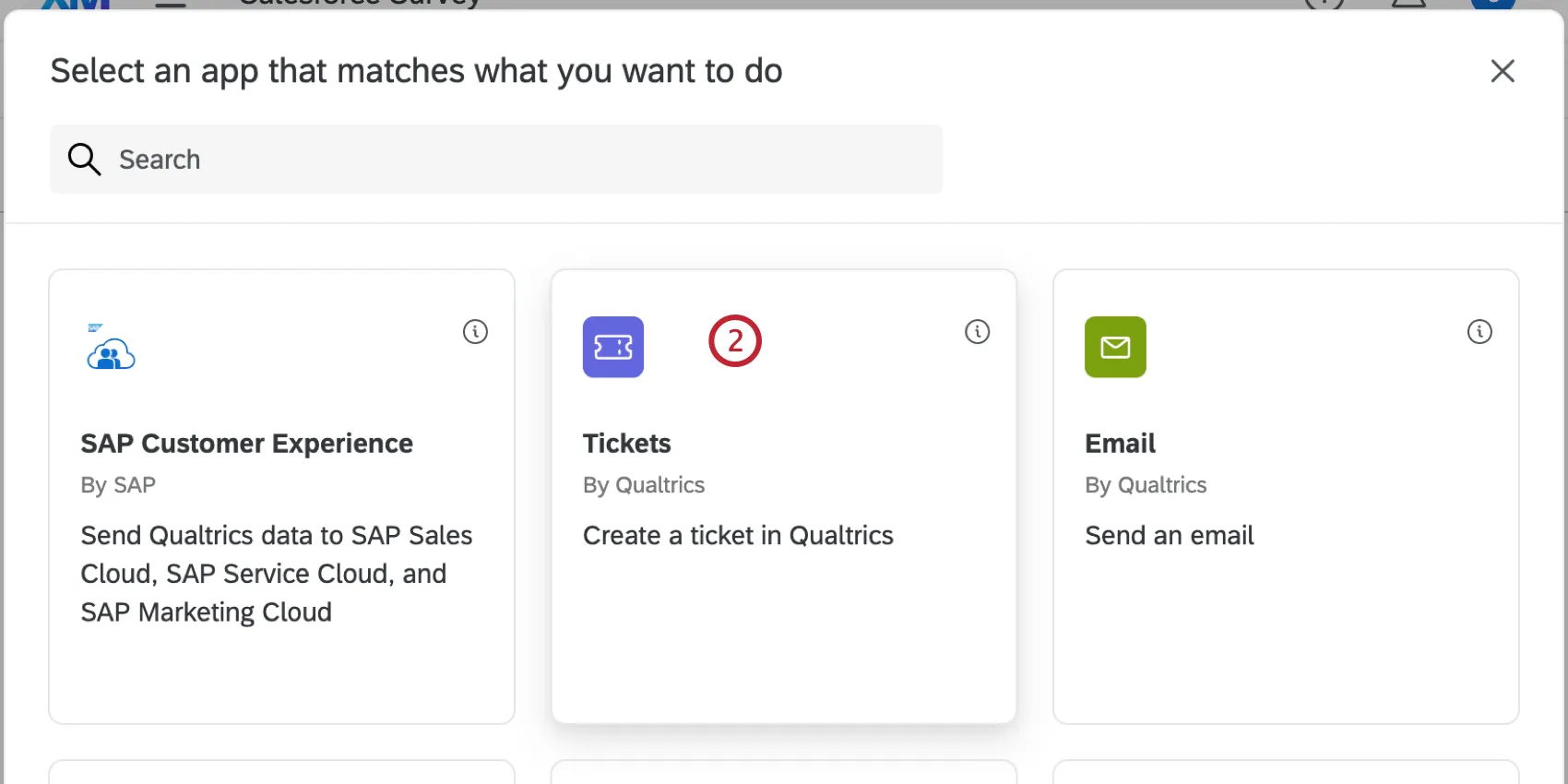
Task: Click the "Send an email" description
Action: tap(1170, 536)
